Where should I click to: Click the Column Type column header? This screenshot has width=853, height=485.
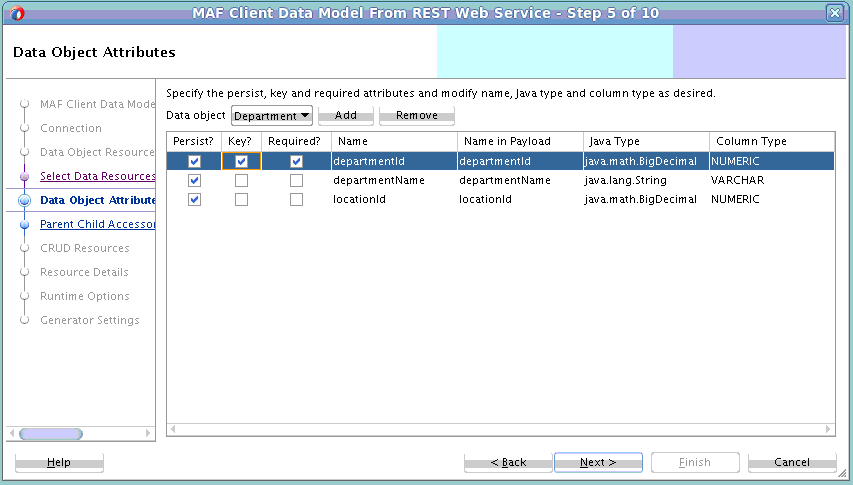click(x=772, y=141)
